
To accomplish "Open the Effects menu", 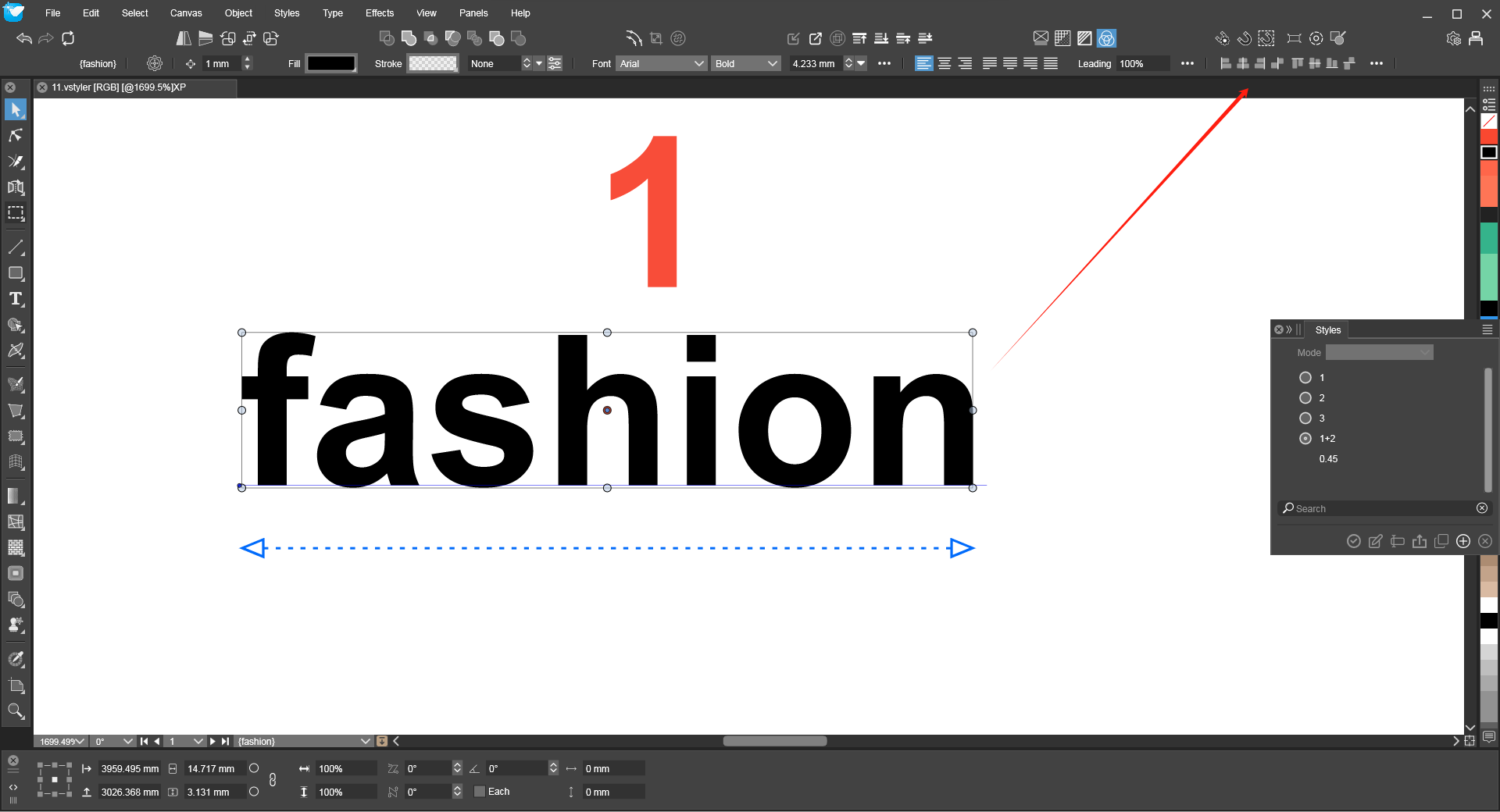I will coord(380,13).
